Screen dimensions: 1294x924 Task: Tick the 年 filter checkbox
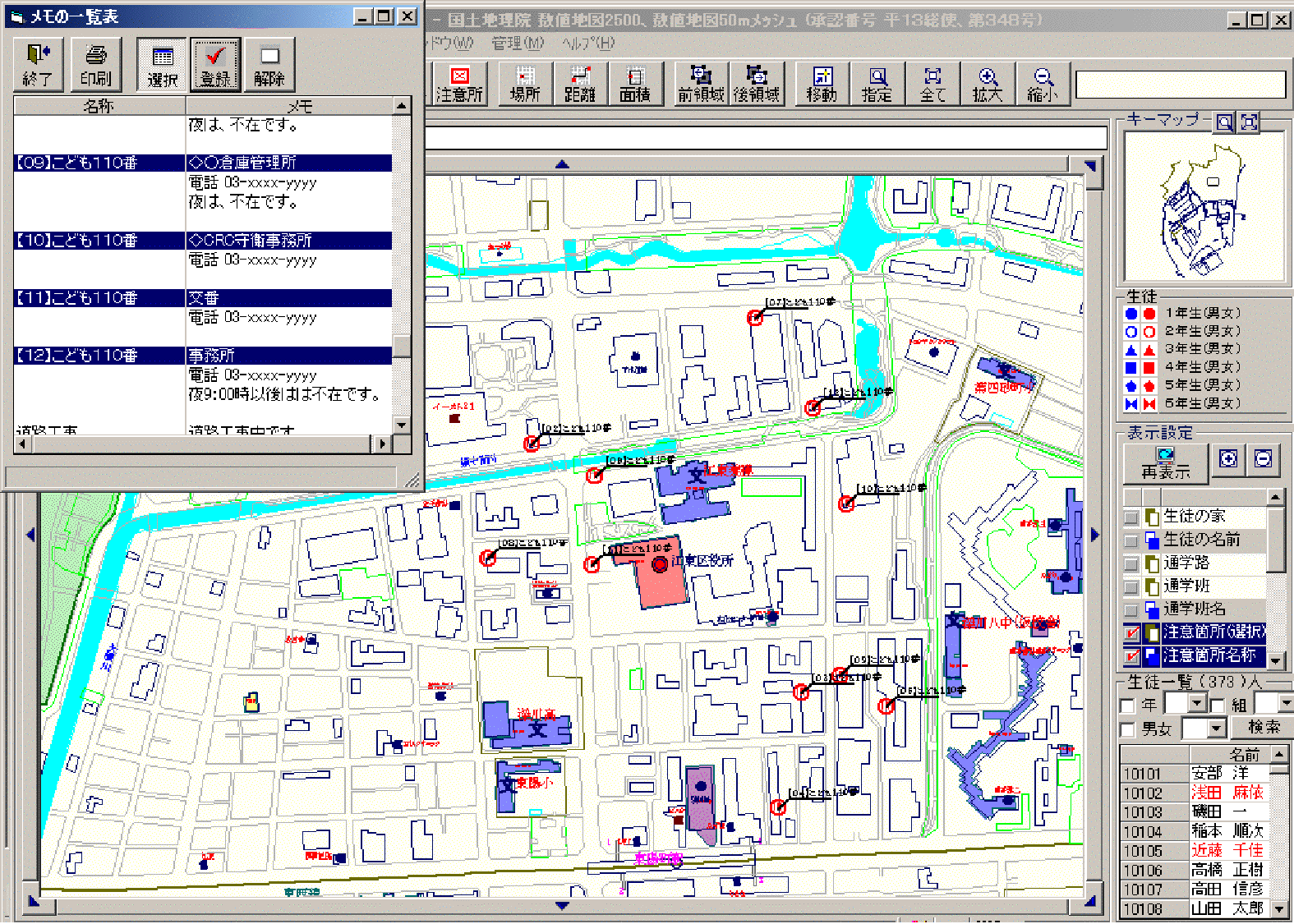coord(1128,706)
